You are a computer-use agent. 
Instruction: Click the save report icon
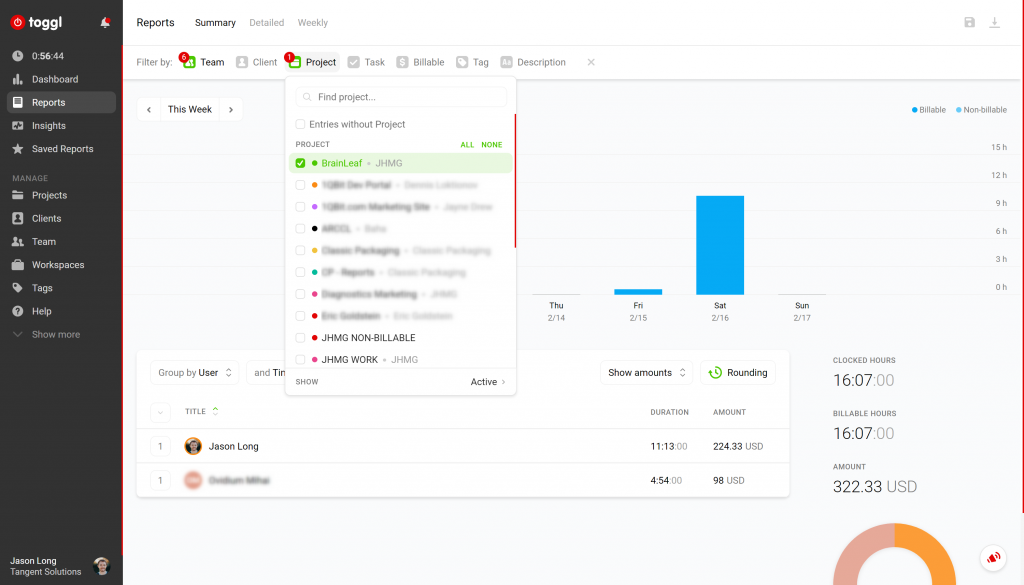point(969,22)
